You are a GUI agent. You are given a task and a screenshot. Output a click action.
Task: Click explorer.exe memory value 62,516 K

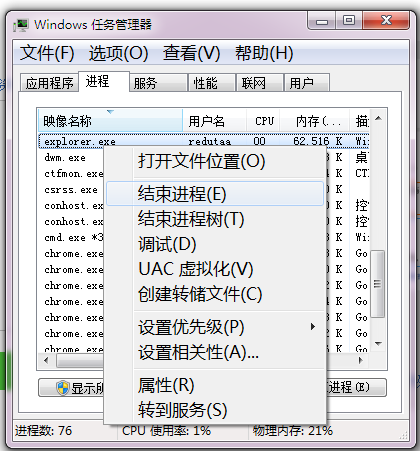[x=318, y=141]
